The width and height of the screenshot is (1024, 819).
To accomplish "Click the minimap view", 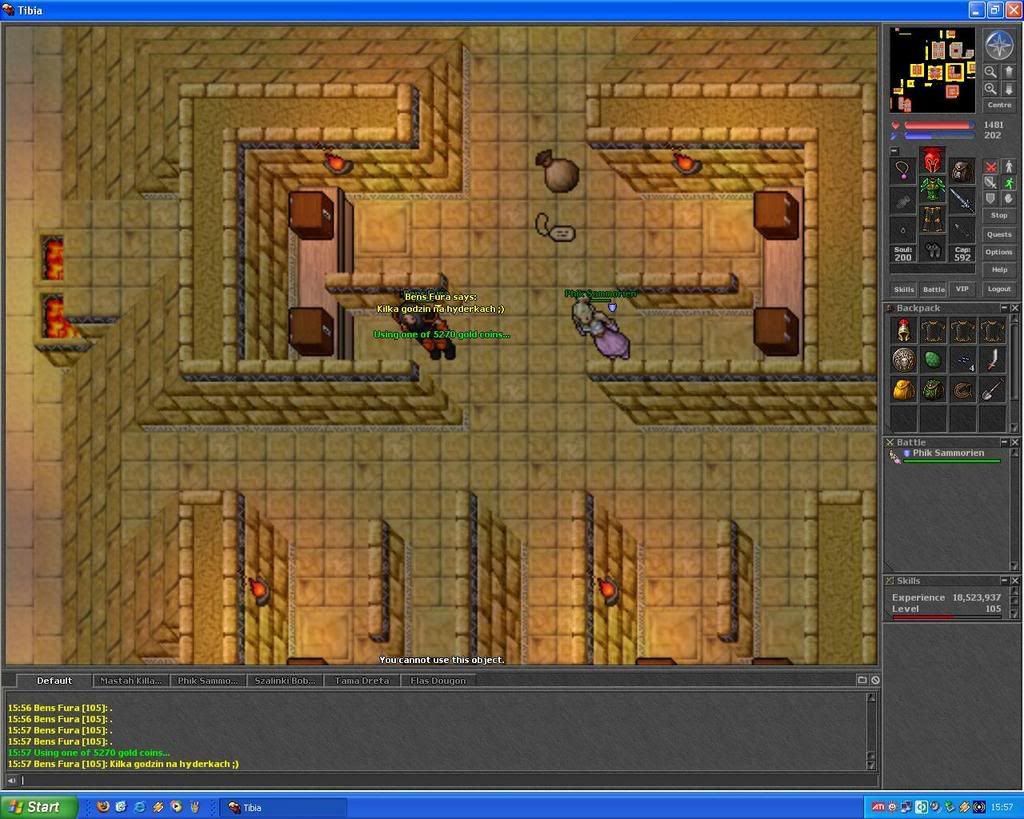I will tap(933, 70).
